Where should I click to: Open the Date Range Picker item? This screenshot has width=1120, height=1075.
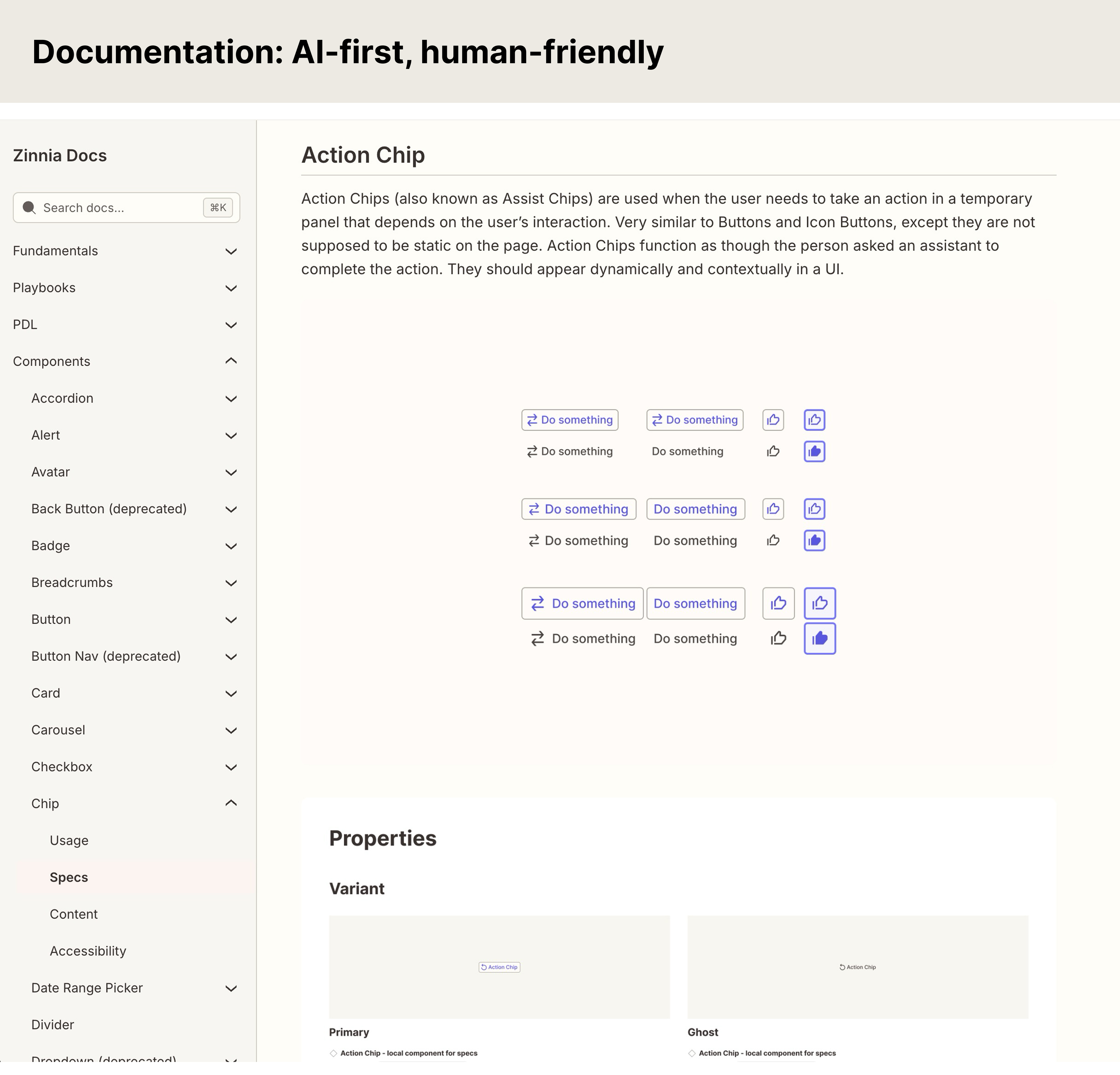(x=87, y=988)
